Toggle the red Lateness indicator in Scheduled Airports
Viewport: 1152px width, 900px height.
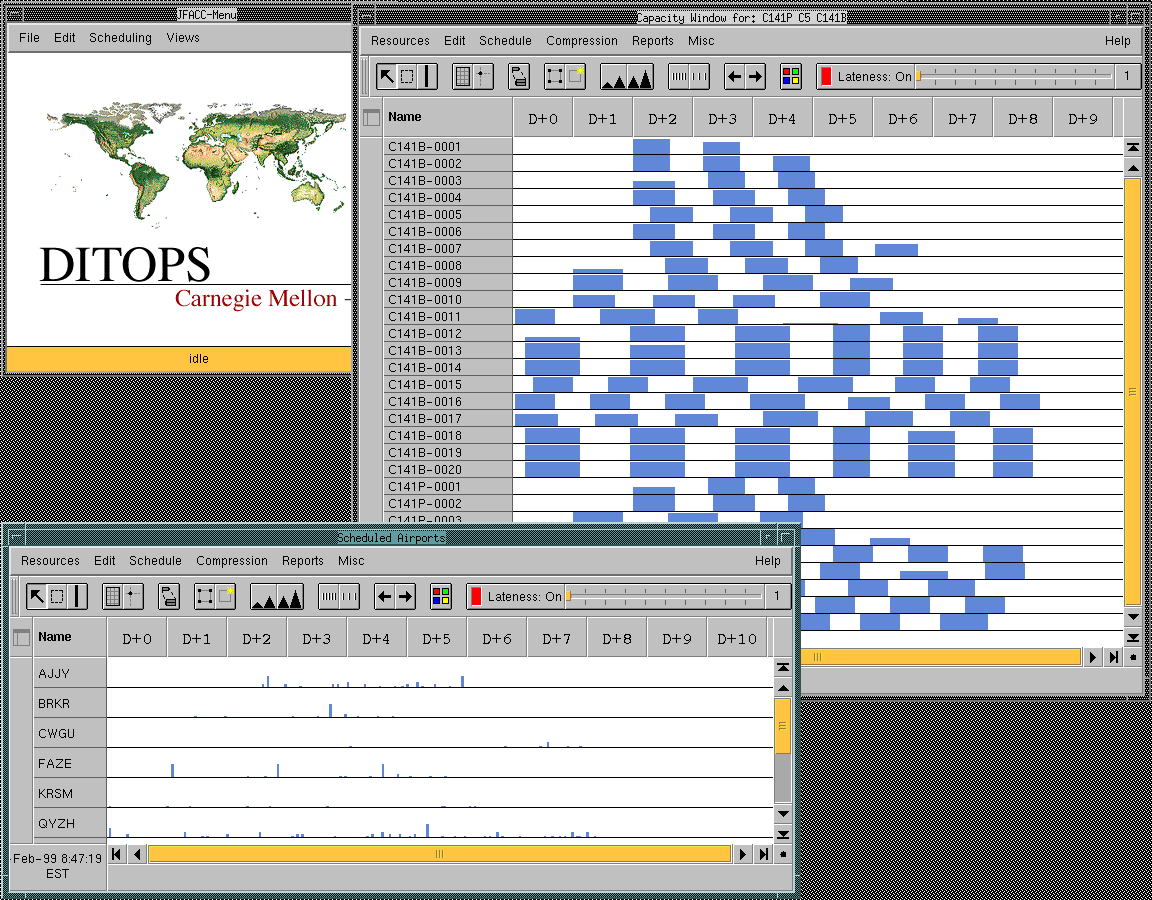(476, 597)
